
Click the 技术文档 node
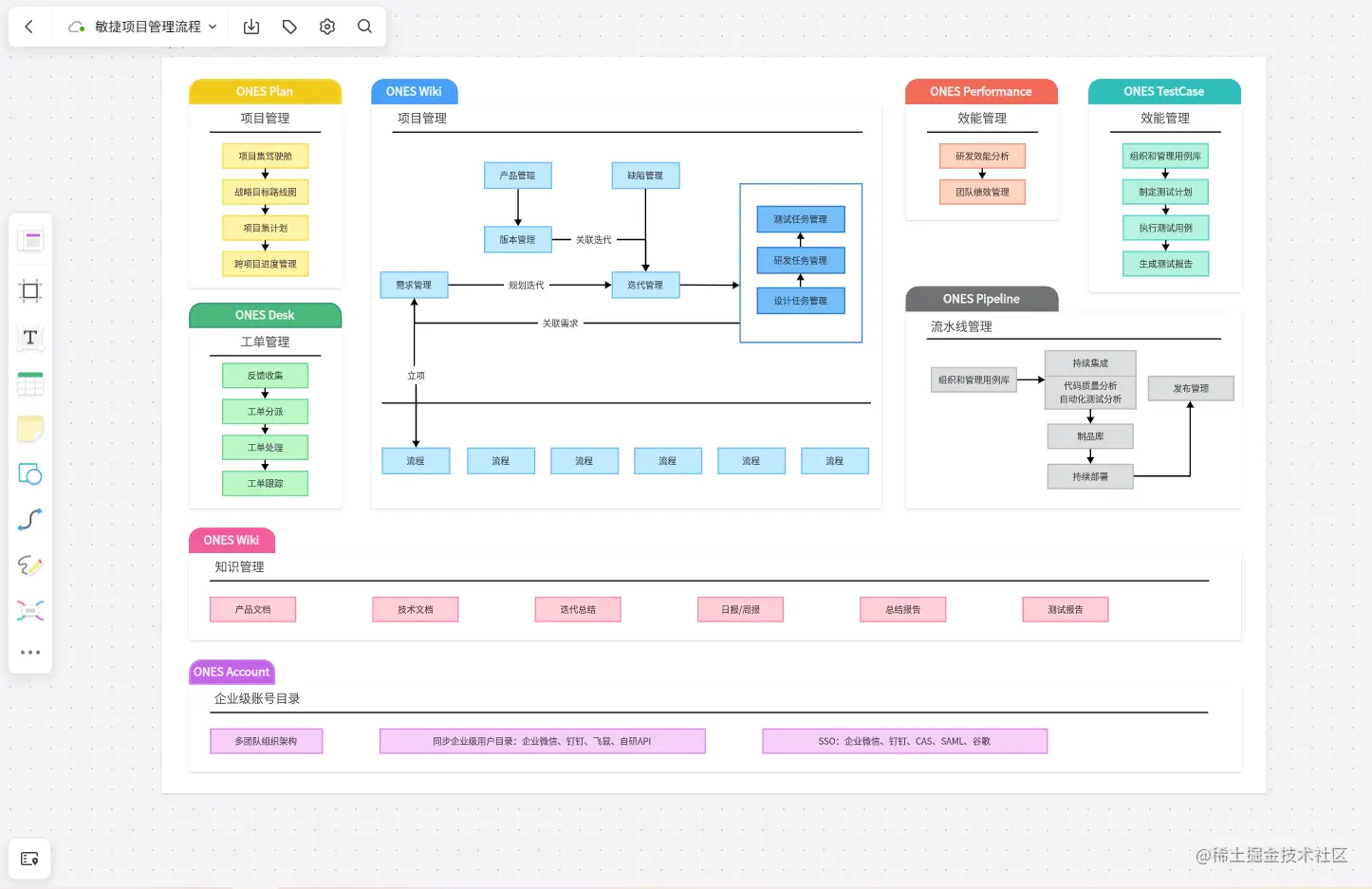415,609
